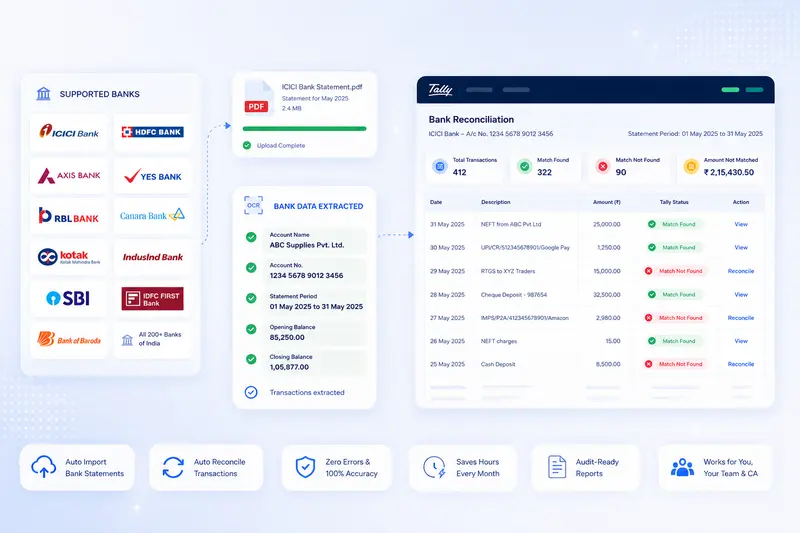
Task: Click the first green pill in Tally header
Action: (x=730, y=90)
